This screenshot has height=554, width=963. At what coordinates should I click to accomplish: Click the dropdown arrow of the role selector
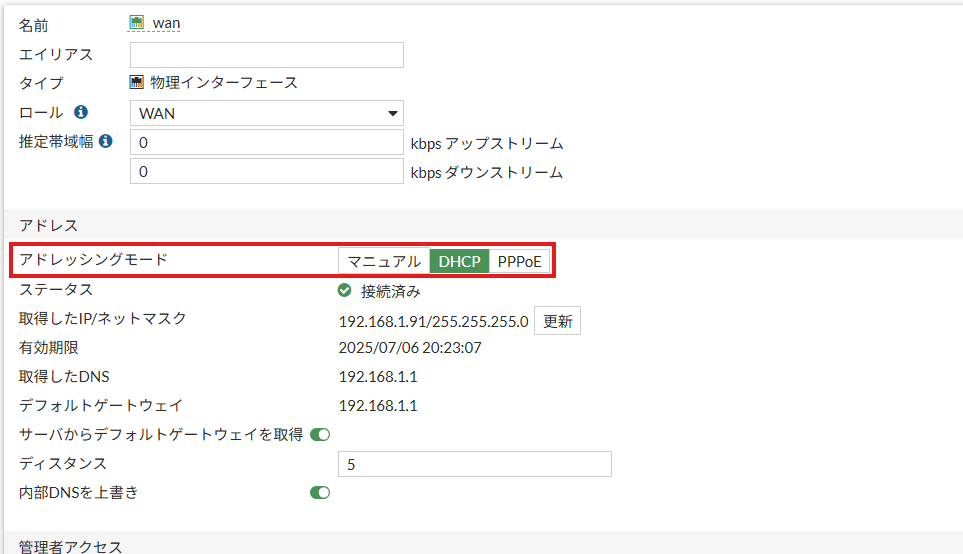392,114
